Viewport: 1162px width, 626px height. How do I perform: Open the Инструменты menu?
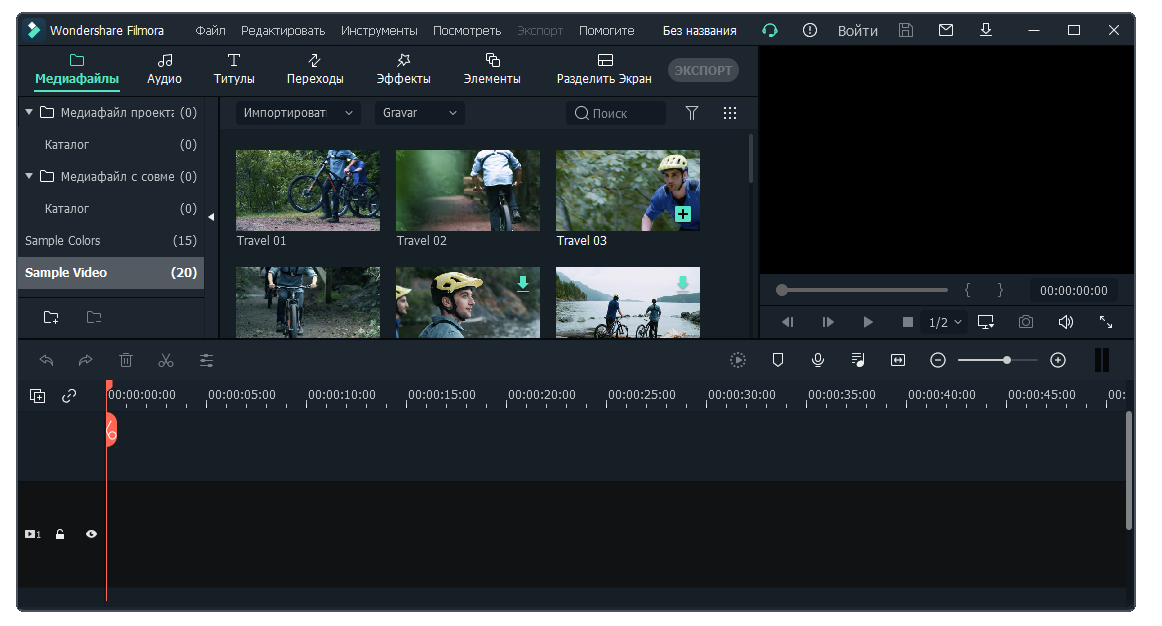(x=379, y=31)
